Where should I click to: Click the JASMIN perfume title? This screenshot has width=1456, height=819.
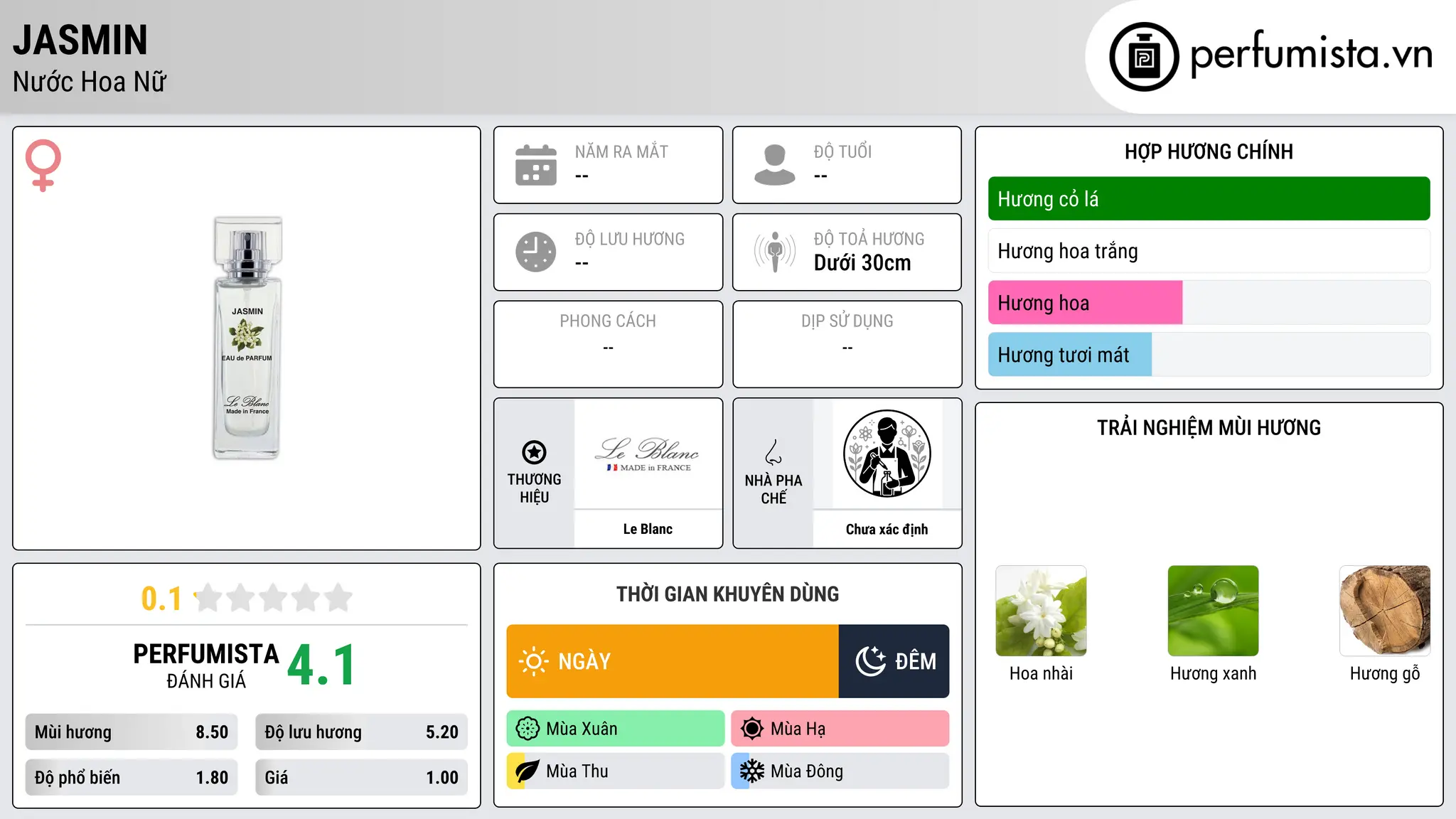[x=80, y=40]
